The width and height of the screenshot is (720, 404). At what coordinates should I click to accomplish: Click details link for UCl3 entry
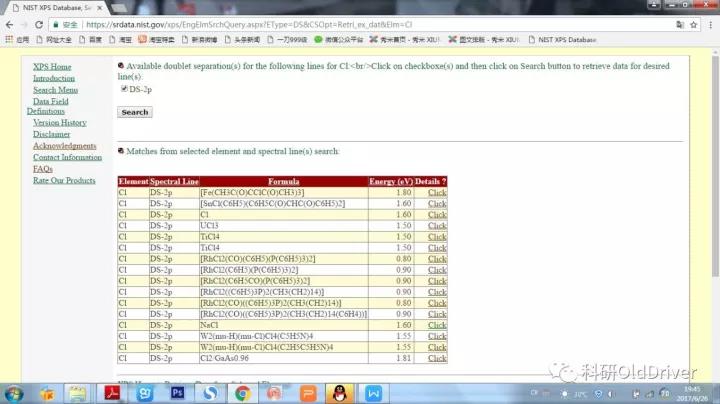pos(437,230)
